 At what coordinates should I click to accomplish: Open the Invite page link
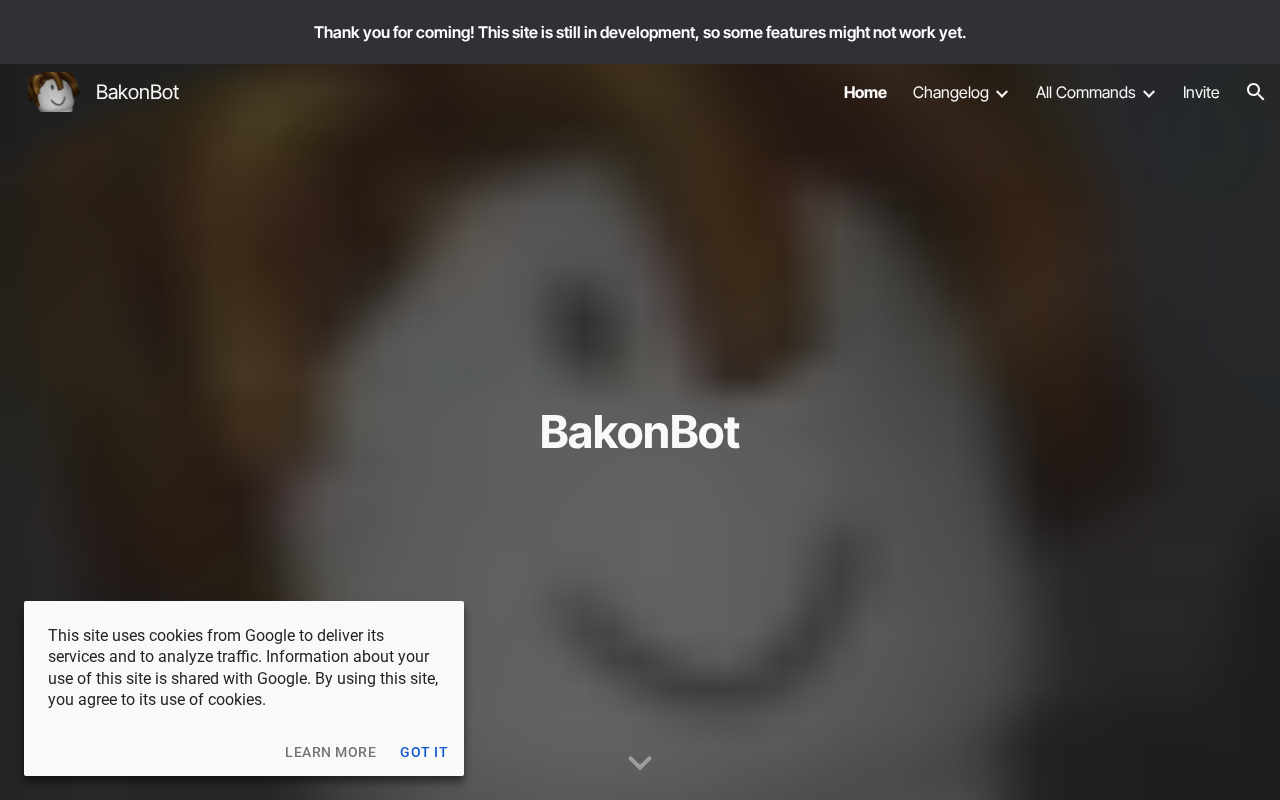coord(1201,92)
